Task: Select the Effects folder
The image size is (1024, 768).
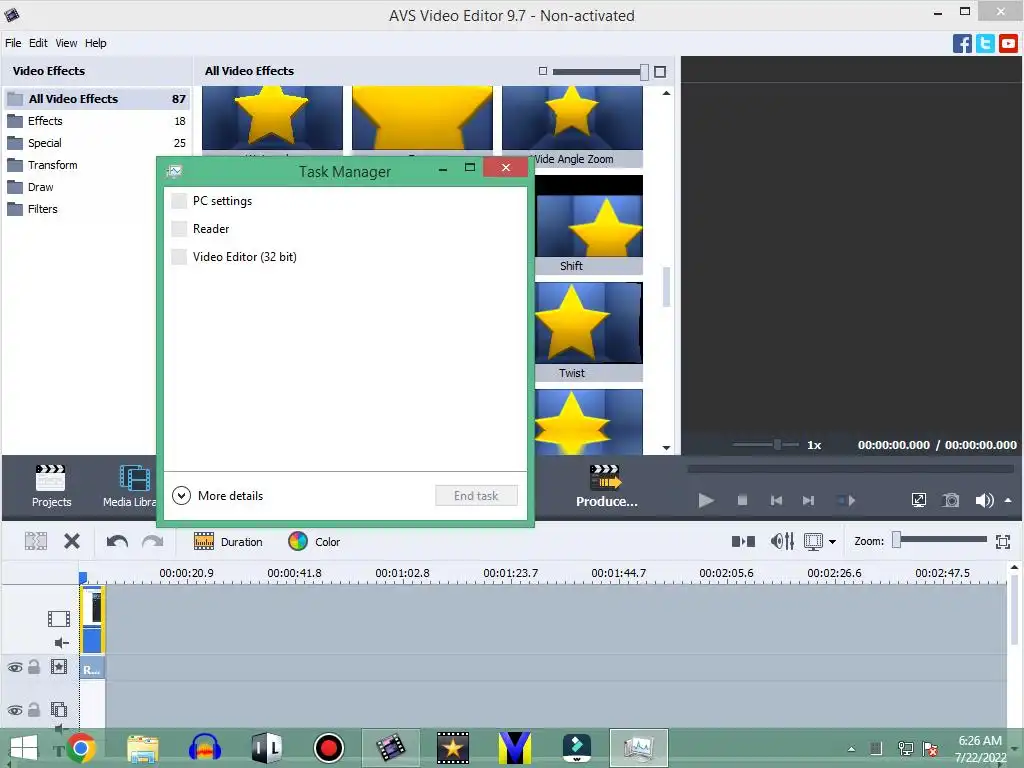Action: pyautogui.click(x=97, y=121)
